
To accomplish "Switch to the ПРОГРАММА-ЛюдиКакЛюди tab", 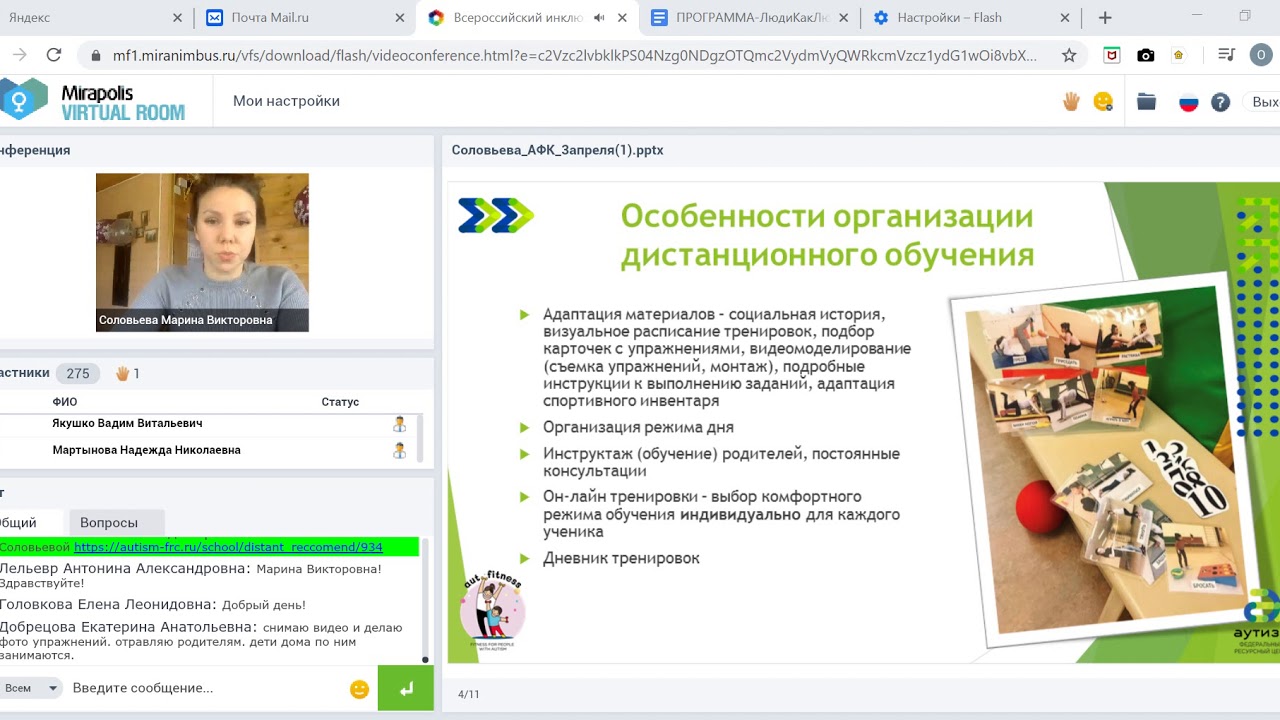I will [x=748, y=17].
